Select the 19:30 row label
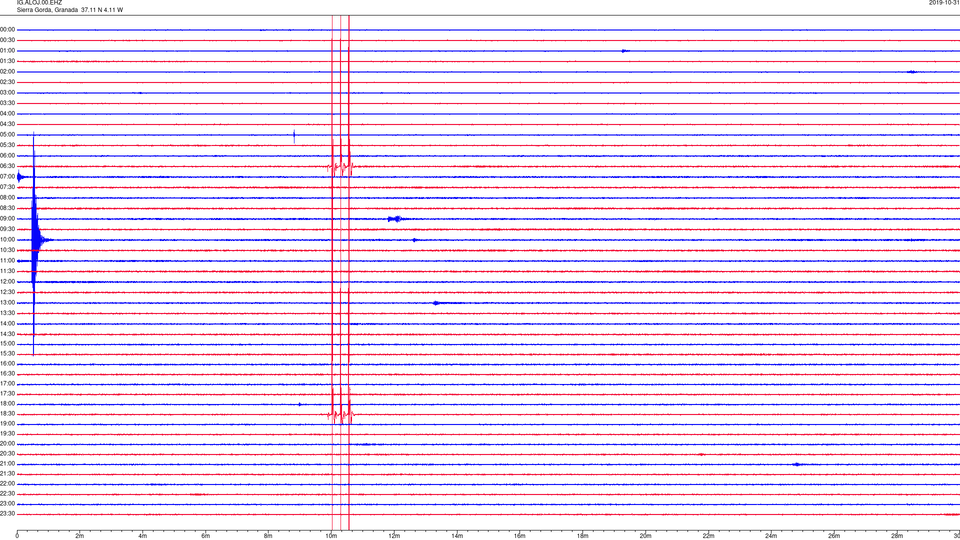This screenshot has height=540, width=960. [7, 433]
